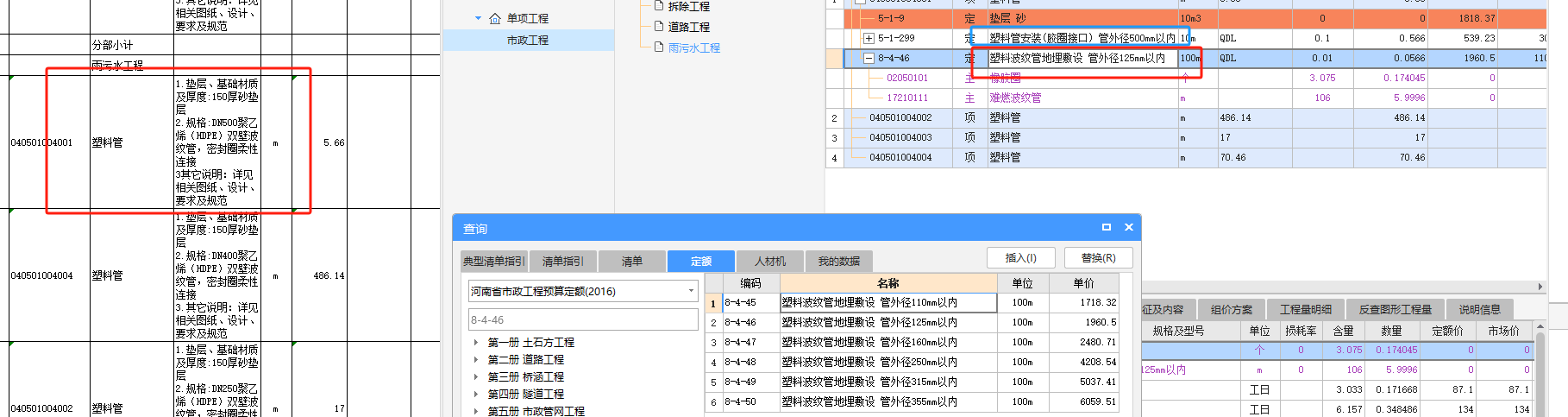Viewport: 1568px width, 417px height.
Task: Collapse the 单项工程 tree arrow
Action: (478, 18)
